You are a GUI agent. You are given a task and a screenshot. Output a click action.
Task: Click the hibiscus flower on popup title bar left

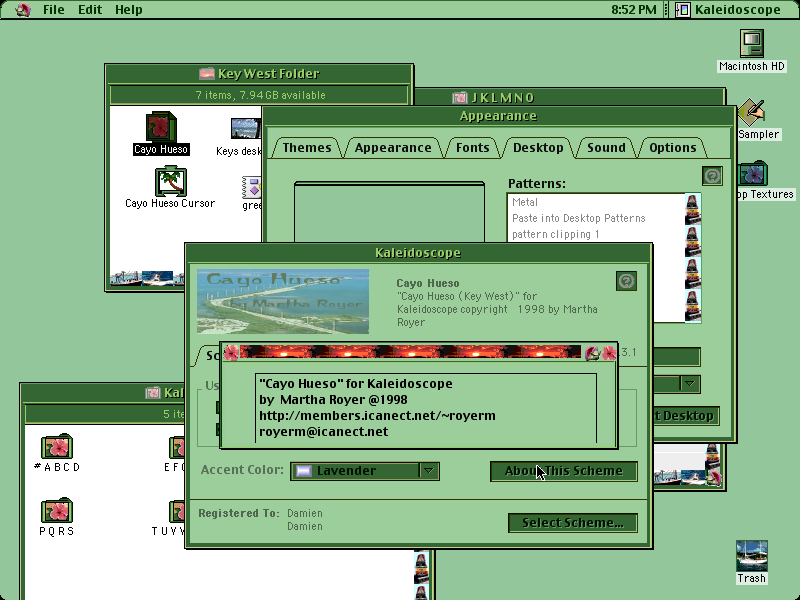[231, 353]
